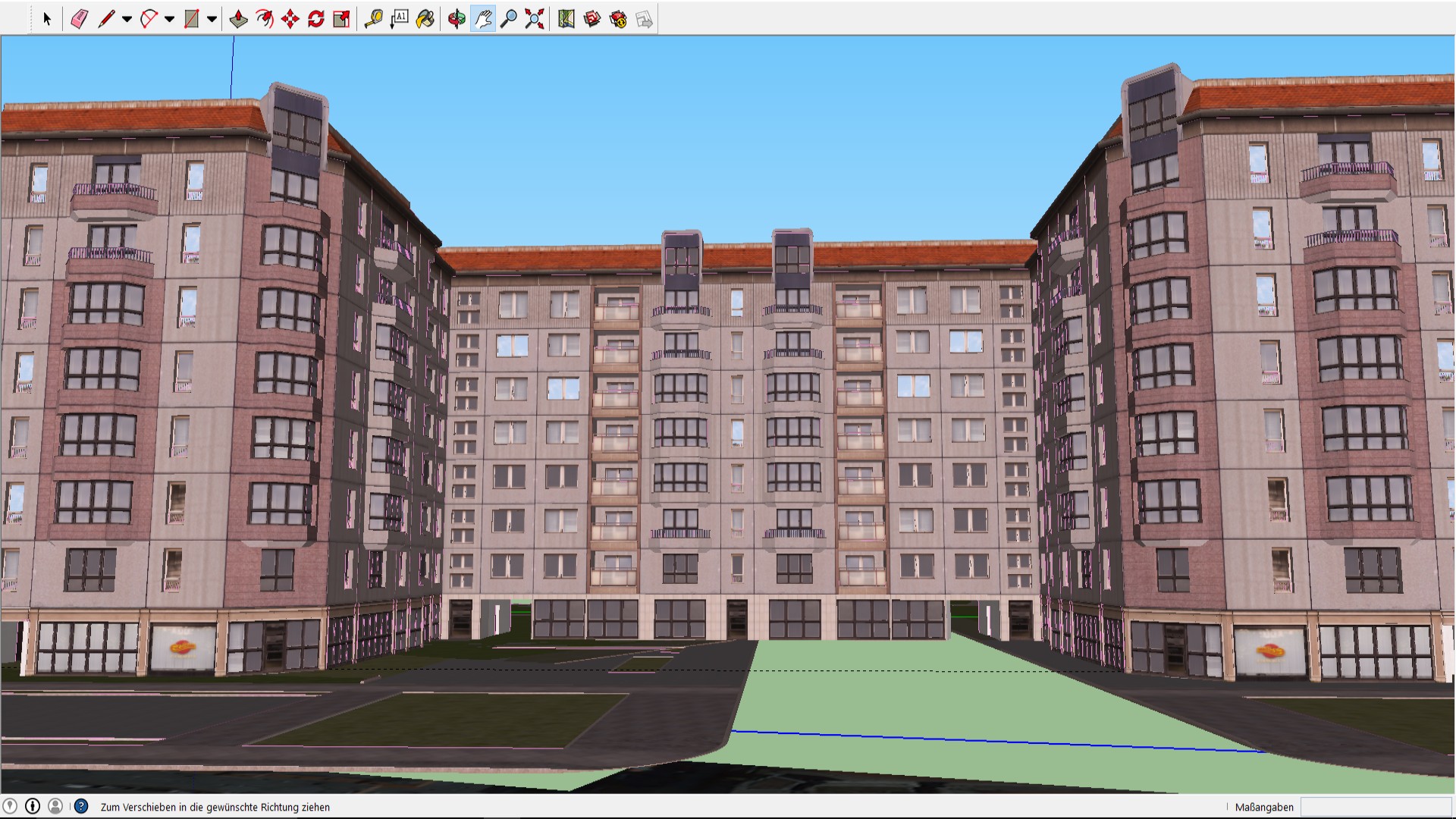Viewport: 1456px width, 819px height.
Task: Open the Instructor help question-mark icon
Action: (81, 806)
